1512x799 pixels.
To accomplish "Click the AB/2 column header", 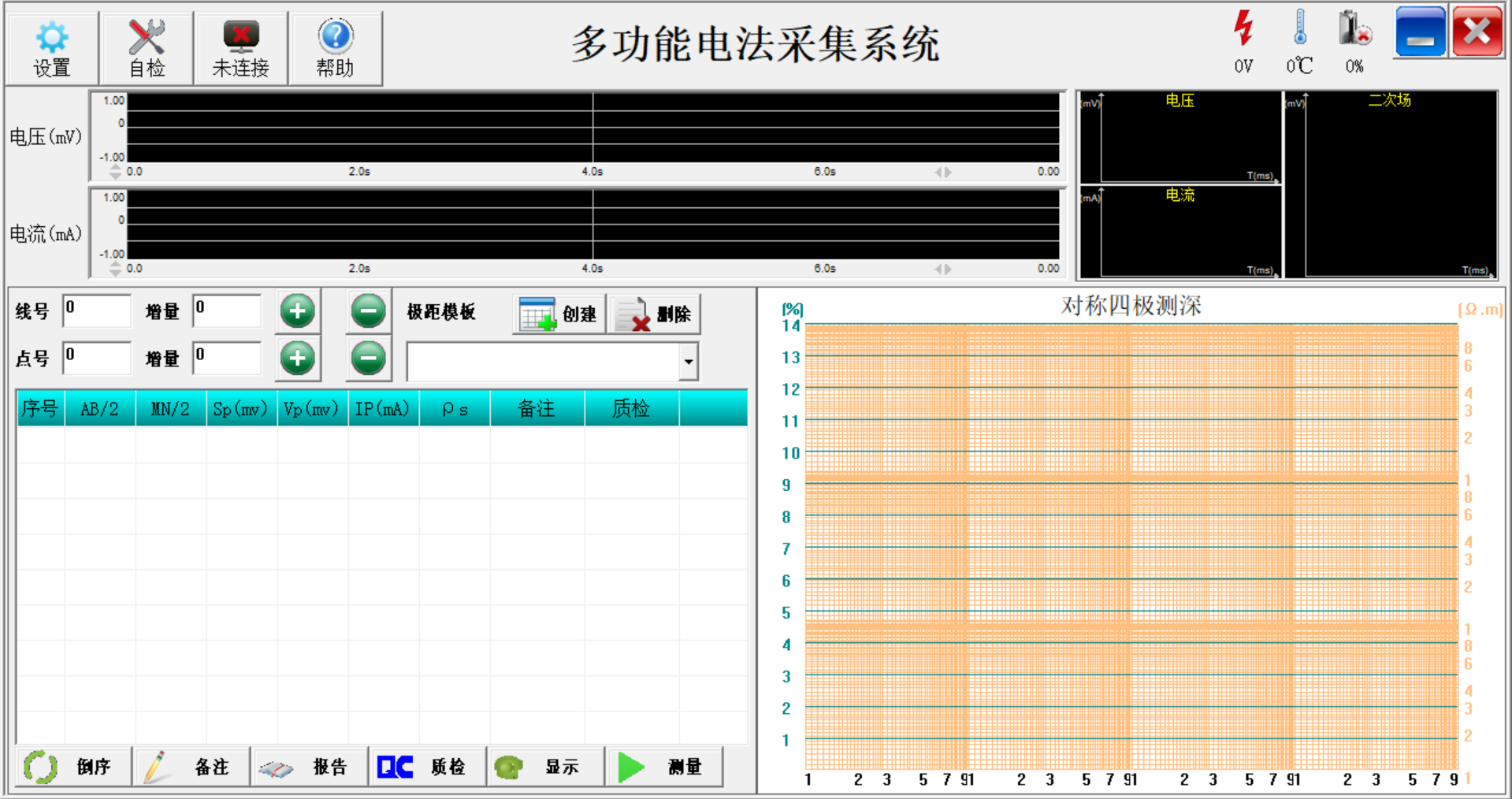I will (99, 409).
